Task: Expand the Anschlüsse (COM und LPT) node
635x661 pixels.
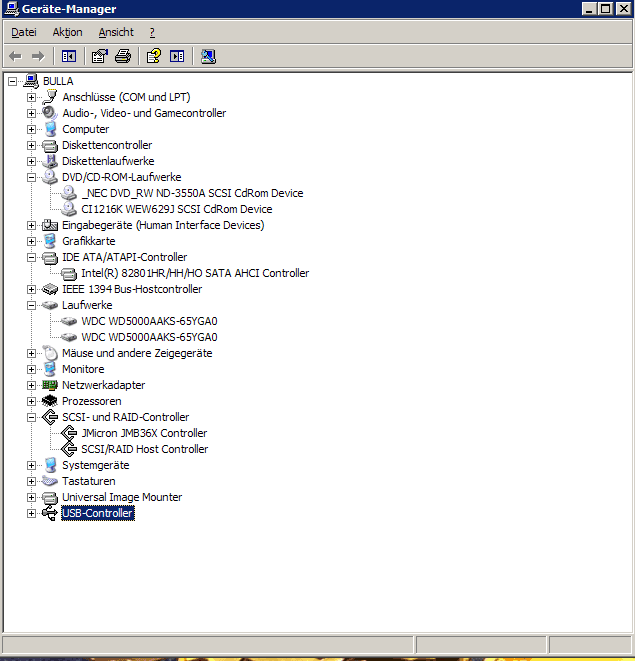Action: click(31, 97)
